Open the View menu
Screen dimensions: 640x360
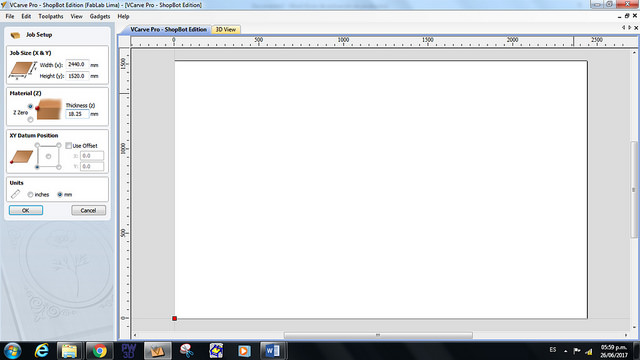point(76,16)
